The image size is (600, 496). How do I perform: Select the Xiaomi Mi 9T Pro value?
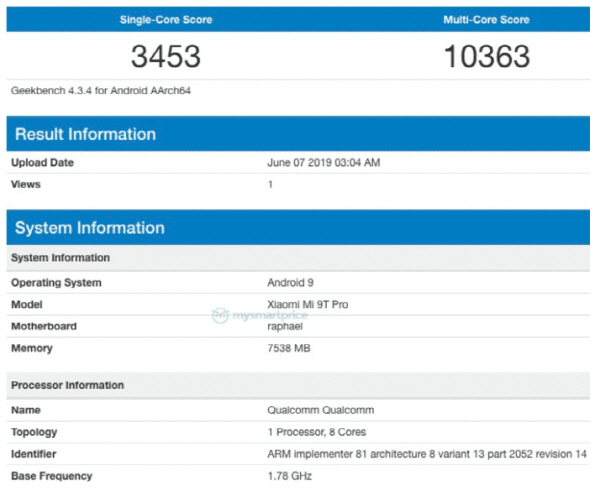point(308,305)
